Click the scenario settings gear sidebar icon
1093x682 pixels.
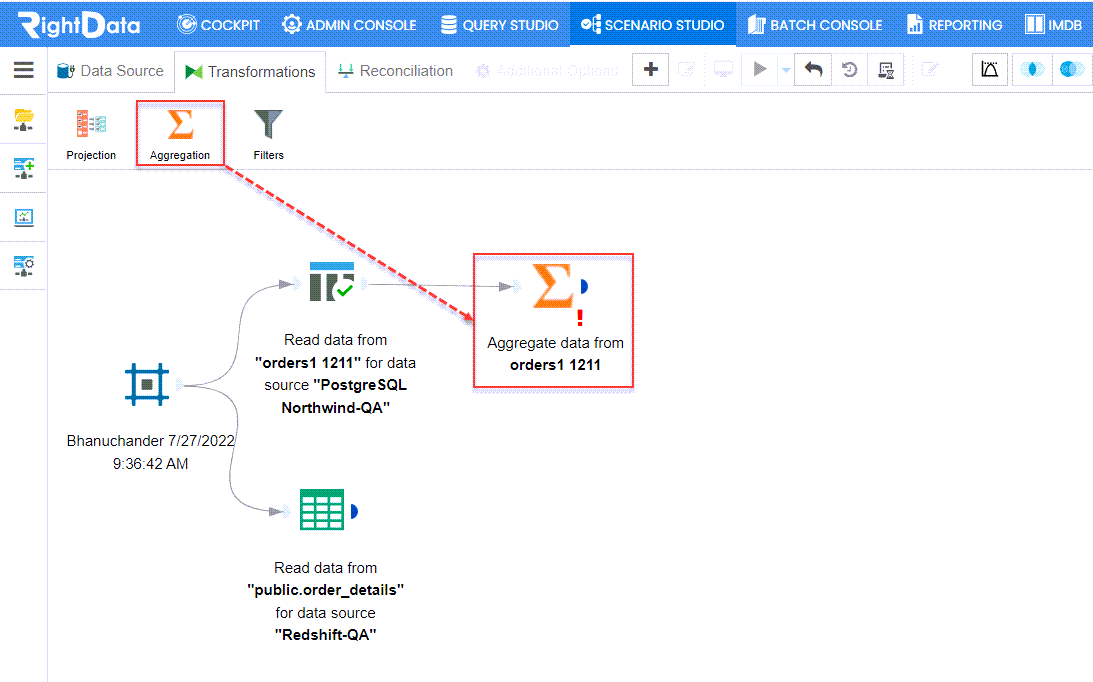click(x=24, y=266)
